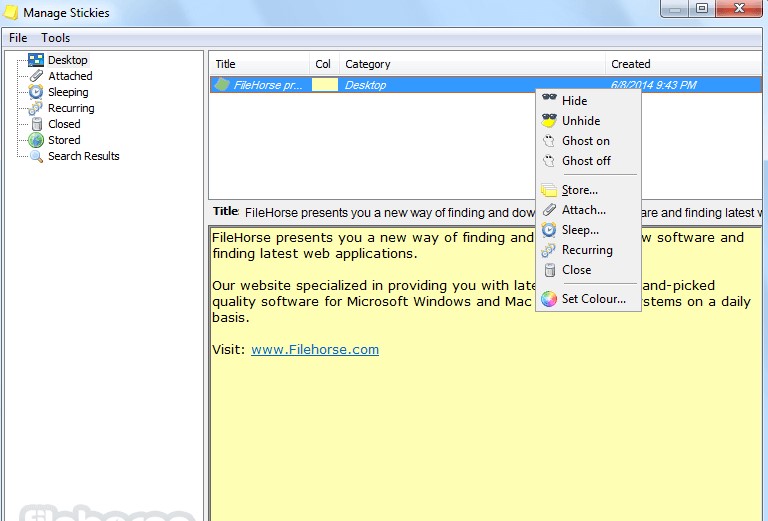This screenshot has width=768, height=521.
Task: Click the FileHorse pr... title cell
Action: pyautogui.click(x=267, y=85)
